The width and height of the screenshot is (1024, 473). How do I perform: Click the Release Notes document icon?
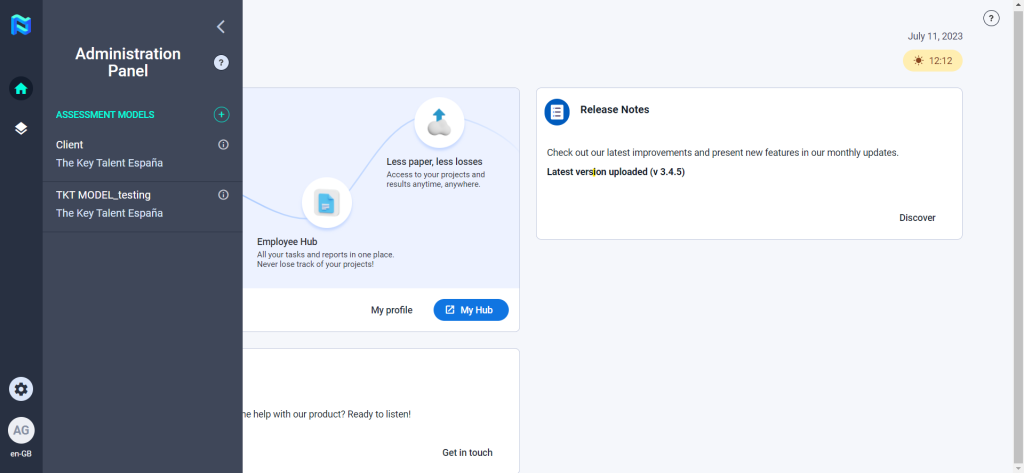557,112
